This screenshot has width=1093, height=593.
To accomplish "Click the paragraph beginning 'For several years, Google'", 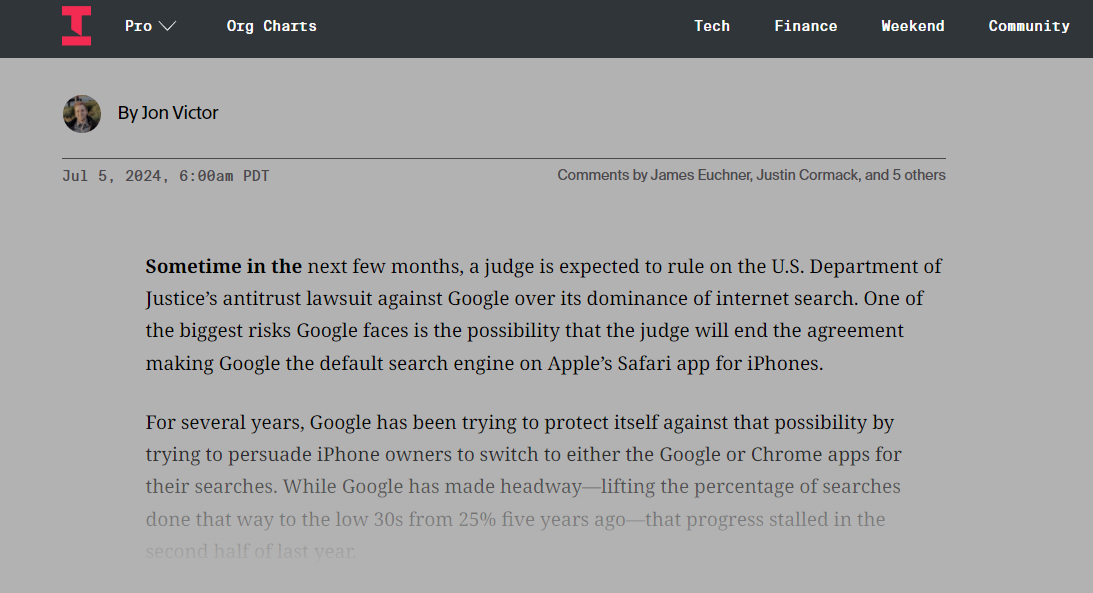I will pos(523,486).
